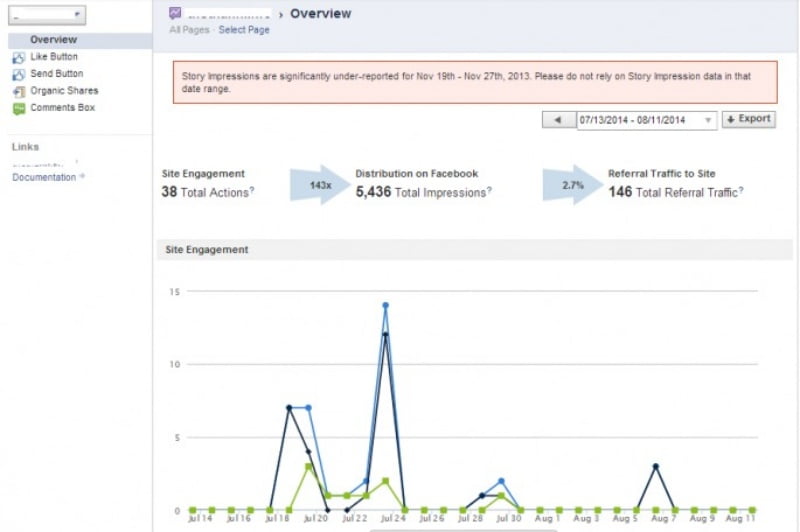Click the purple insights app icon
The width and height of the screenshot is (800, 532).
175,13
